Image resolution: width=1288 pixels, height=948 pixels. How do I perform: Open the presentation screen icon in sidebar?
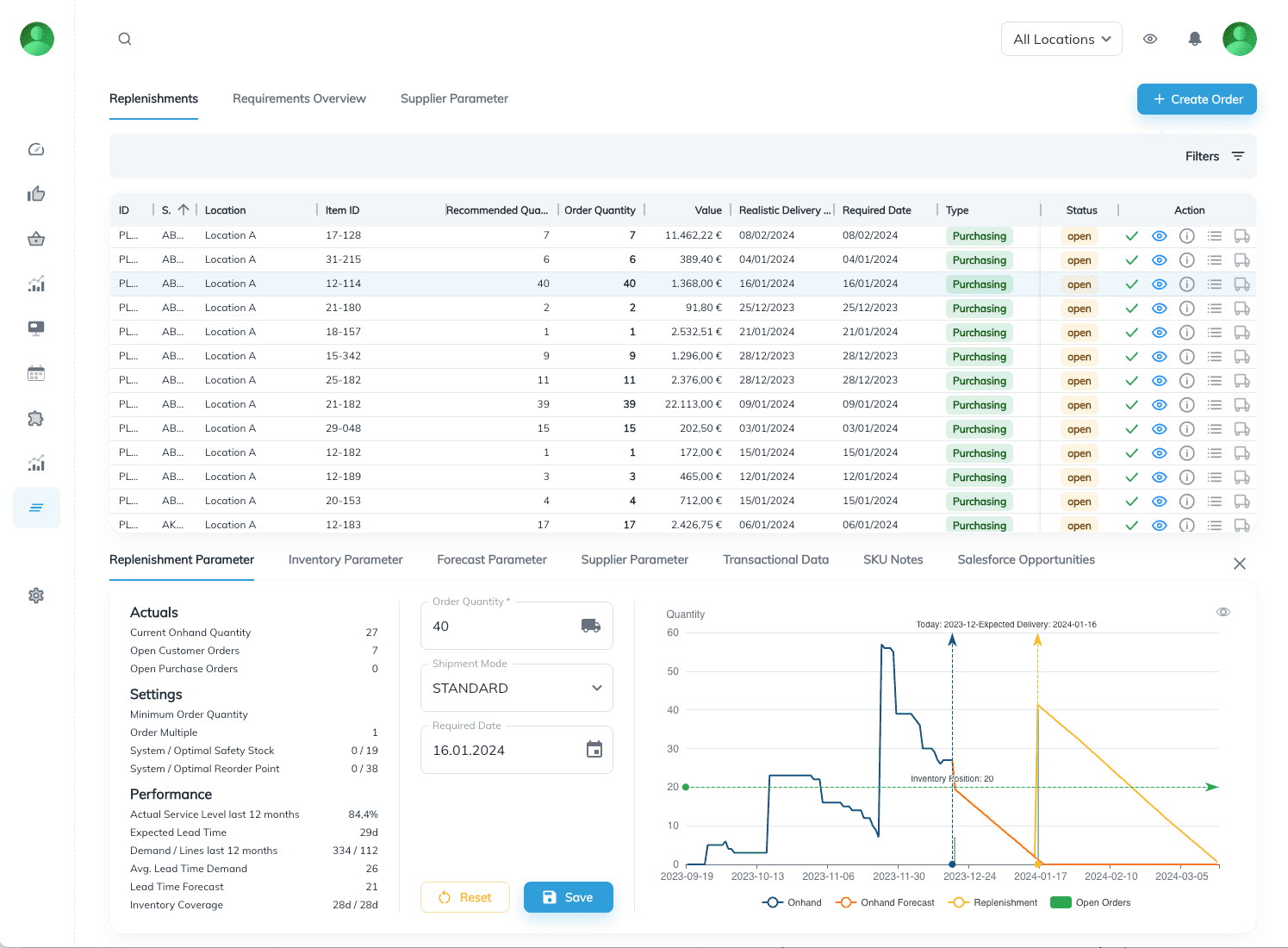[x=36, y=327]
